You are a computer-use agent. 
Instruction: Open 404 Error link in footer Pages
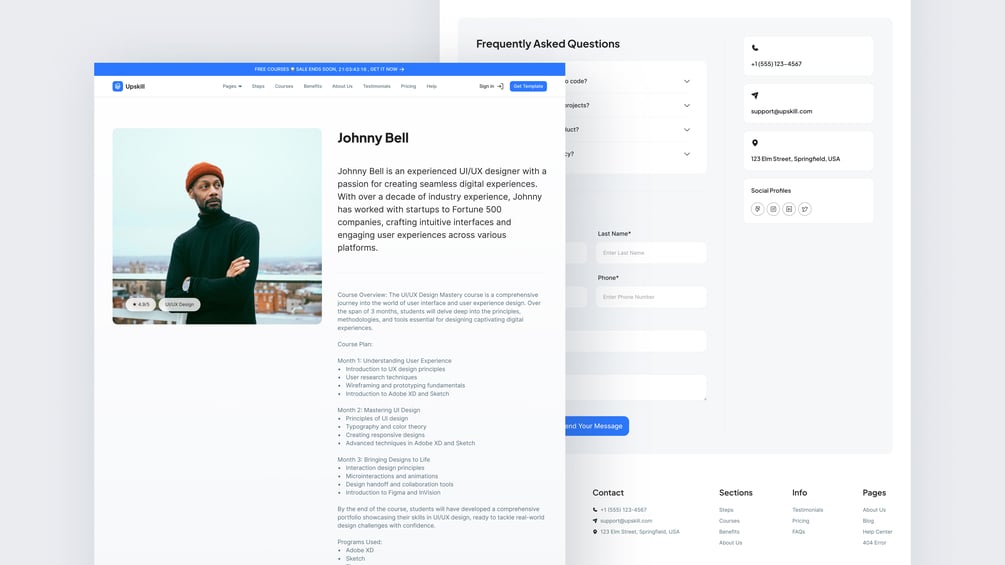point(874,543)
